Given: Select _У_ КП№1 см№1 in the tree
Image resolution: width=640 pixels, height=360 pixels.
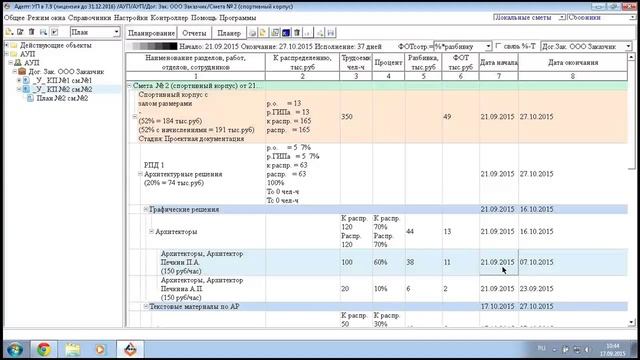Looking at the screenshot, I should click(62, 80).
